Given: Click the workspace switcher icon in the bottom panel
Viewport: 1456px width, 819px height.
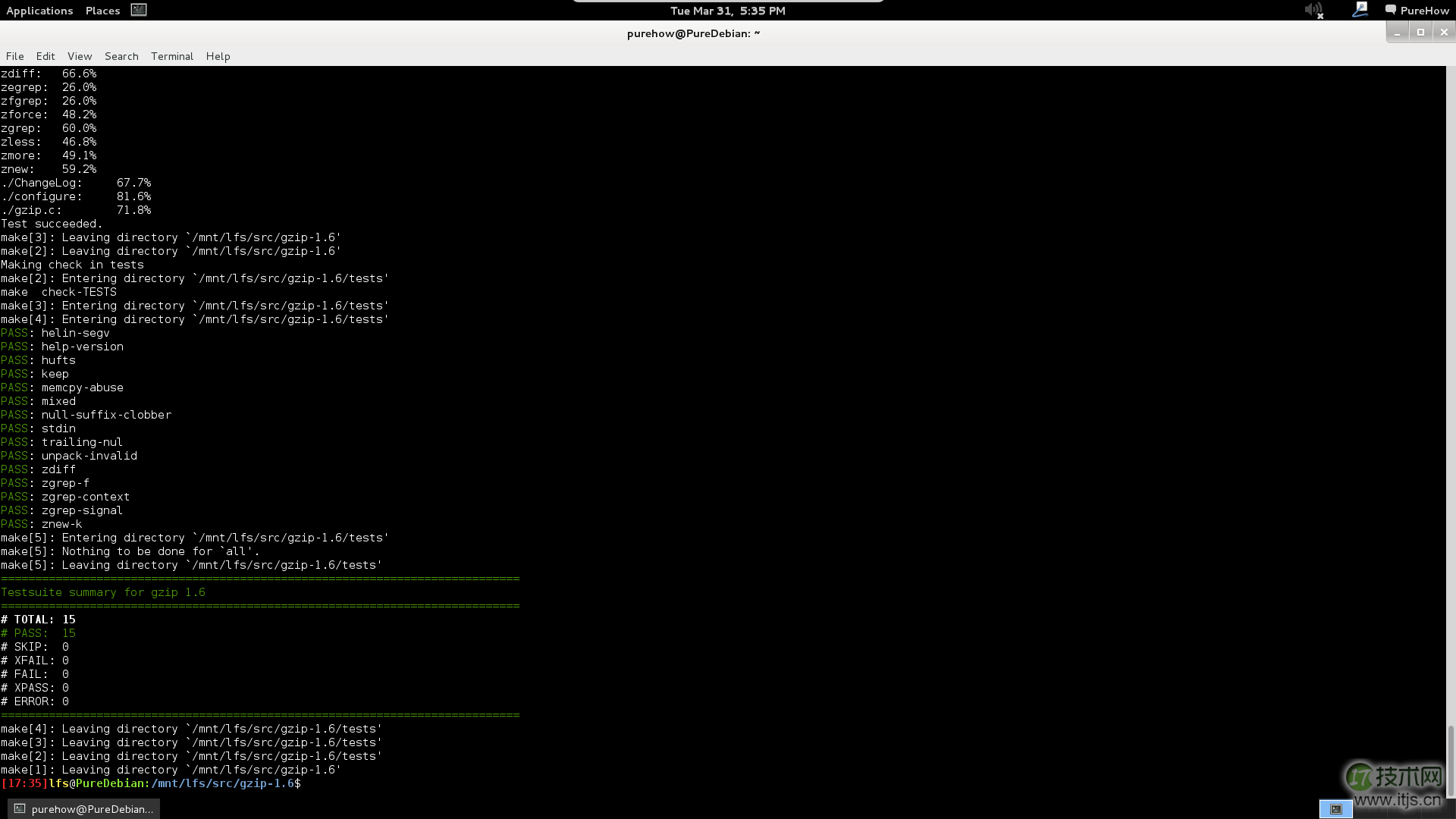Looking at the screenshot, I should click(x=1335, y=809).
